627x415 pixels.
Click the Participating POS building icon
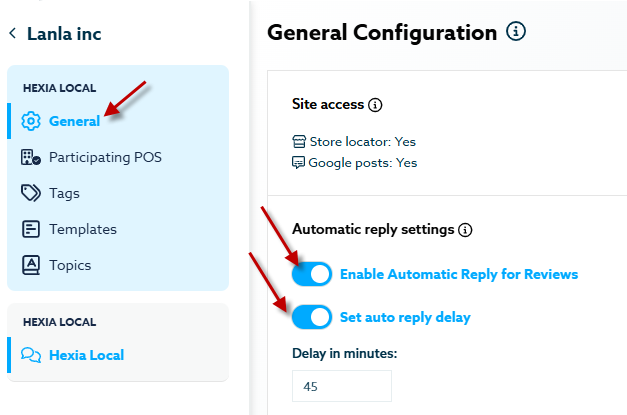tap(31, 157)
